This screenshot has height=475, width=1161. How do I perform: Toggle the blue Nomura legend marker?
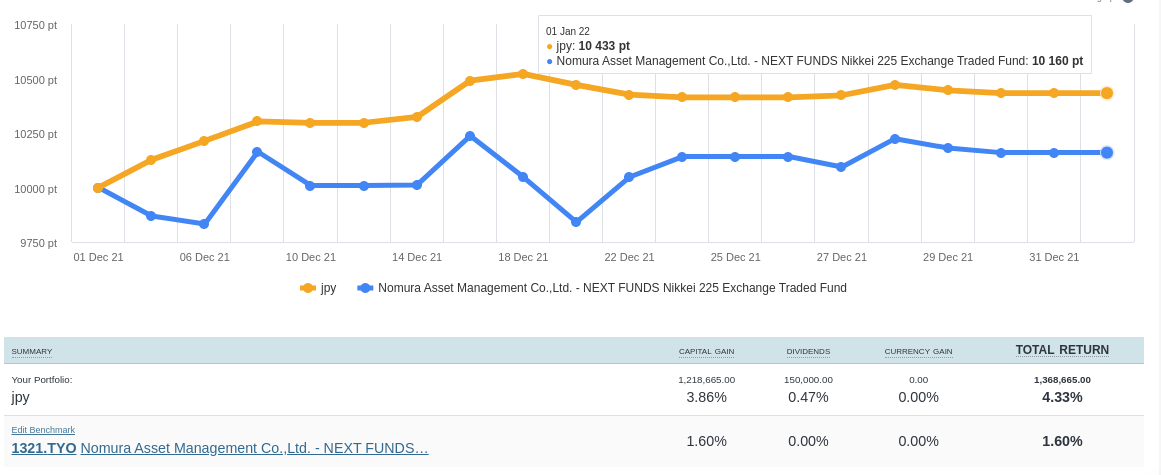click(x=365, y=288)
